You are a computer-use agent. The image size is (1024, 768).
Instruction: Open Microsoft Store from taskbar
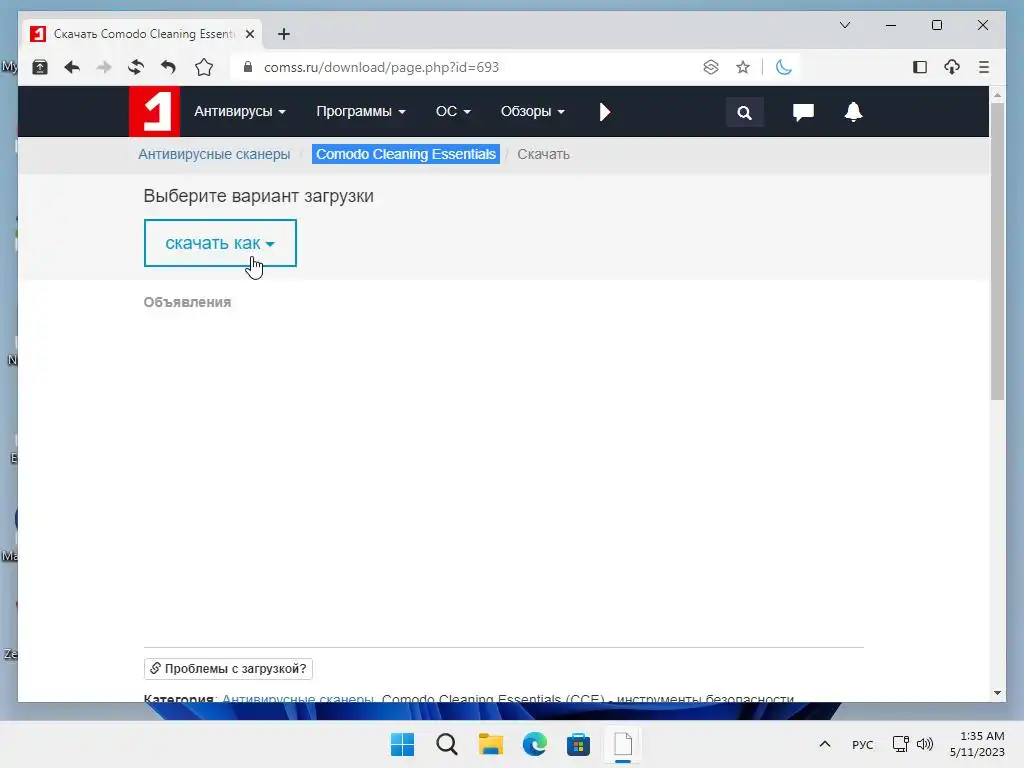[x=578, y=744]
